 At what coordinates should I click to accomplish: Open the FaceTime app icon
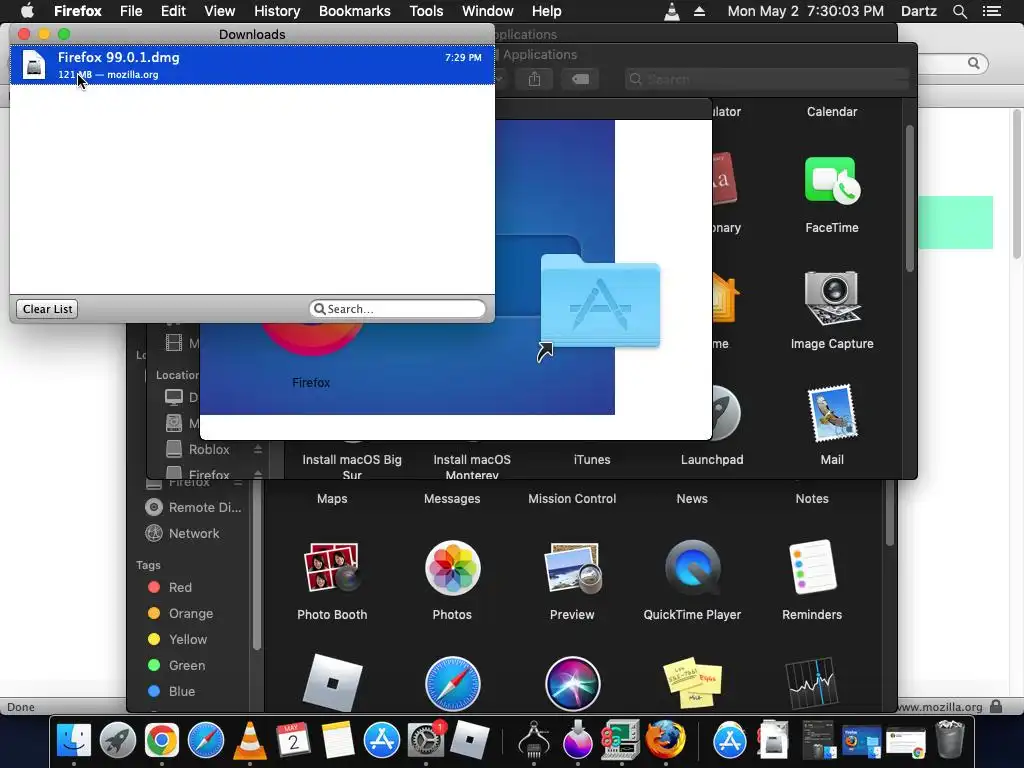pos(831,181)
